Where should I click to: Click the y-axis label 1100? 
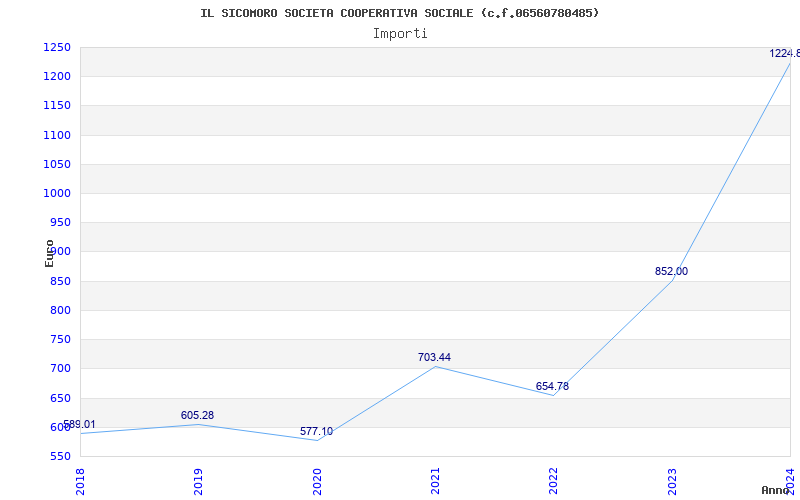[x=57, y=135]
